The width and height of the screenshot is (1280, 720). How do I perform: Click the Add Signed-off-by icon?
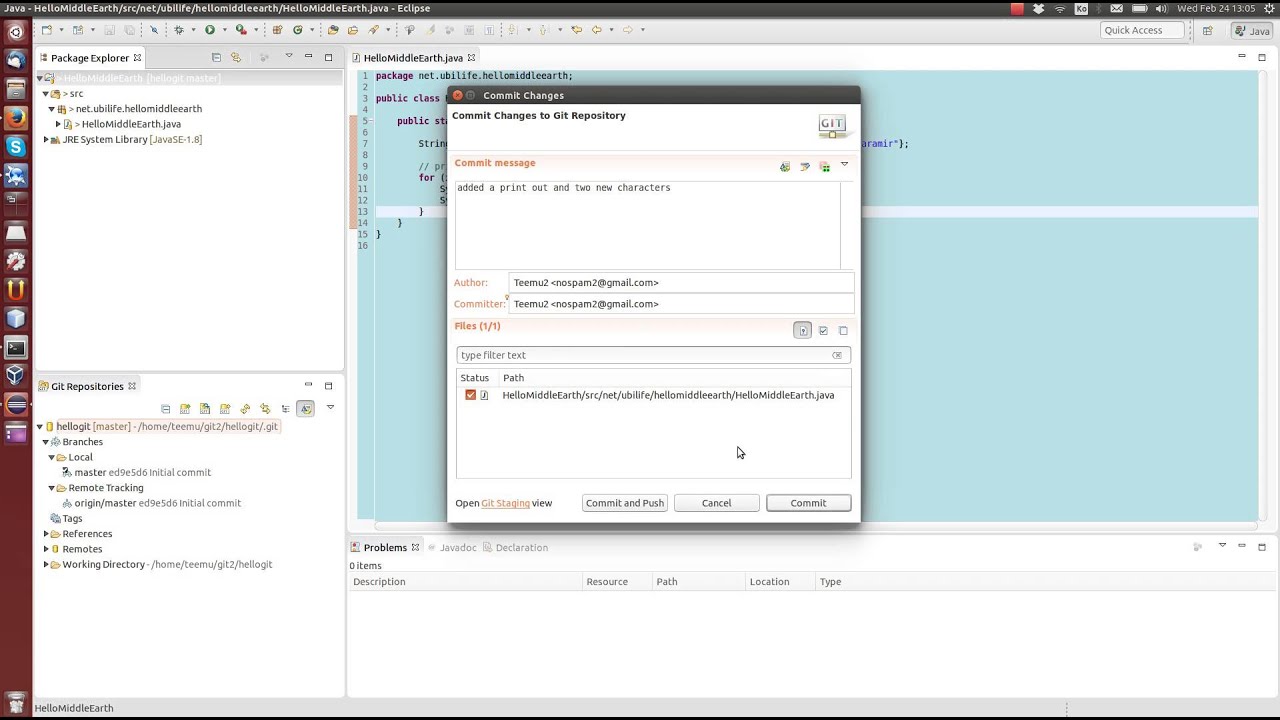click(805, 166)
